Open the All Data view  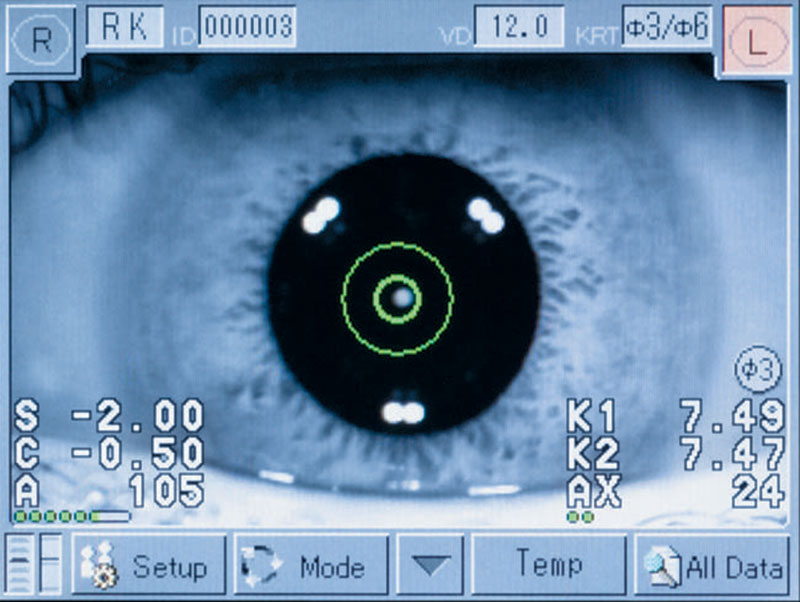(x=712, y=566)
